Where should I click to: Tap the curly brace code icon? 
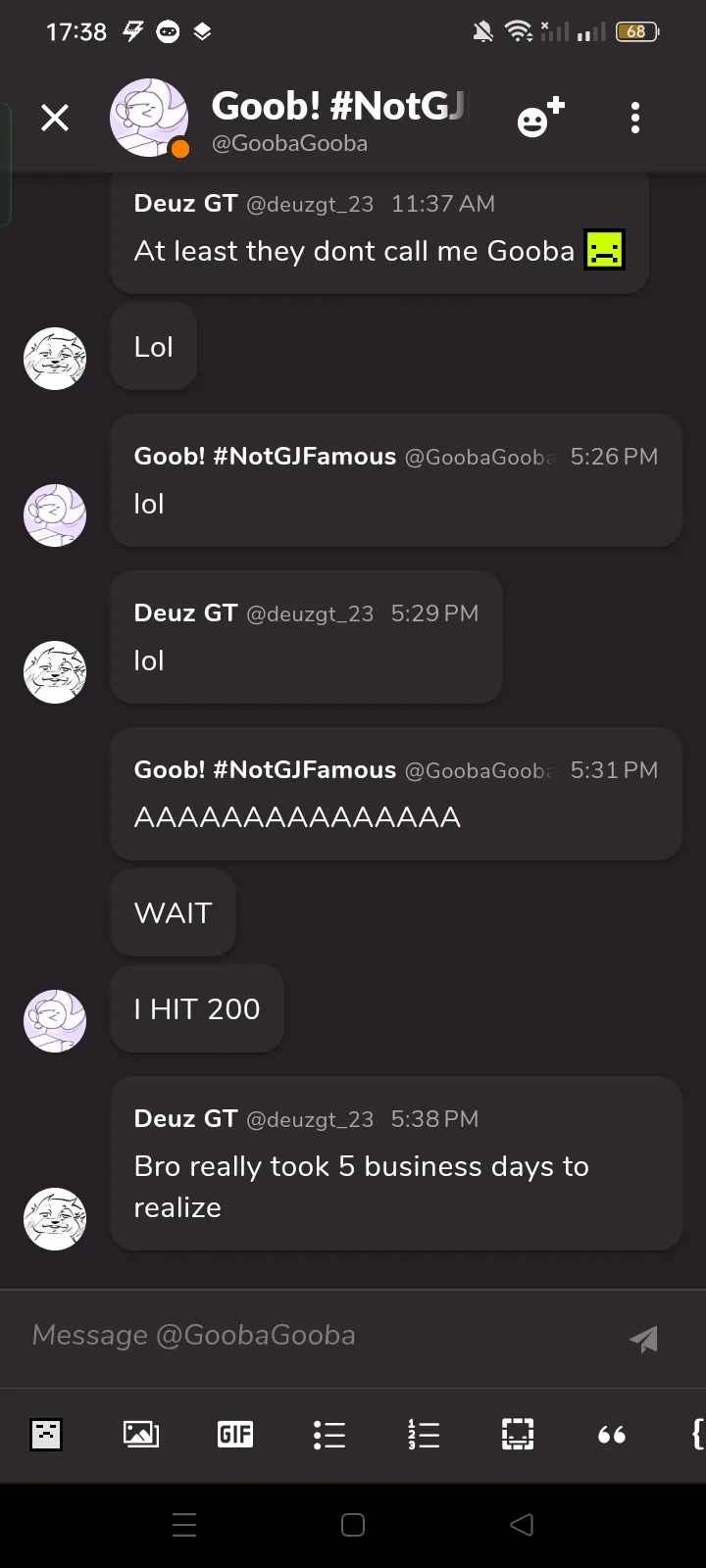(697, 1435)
